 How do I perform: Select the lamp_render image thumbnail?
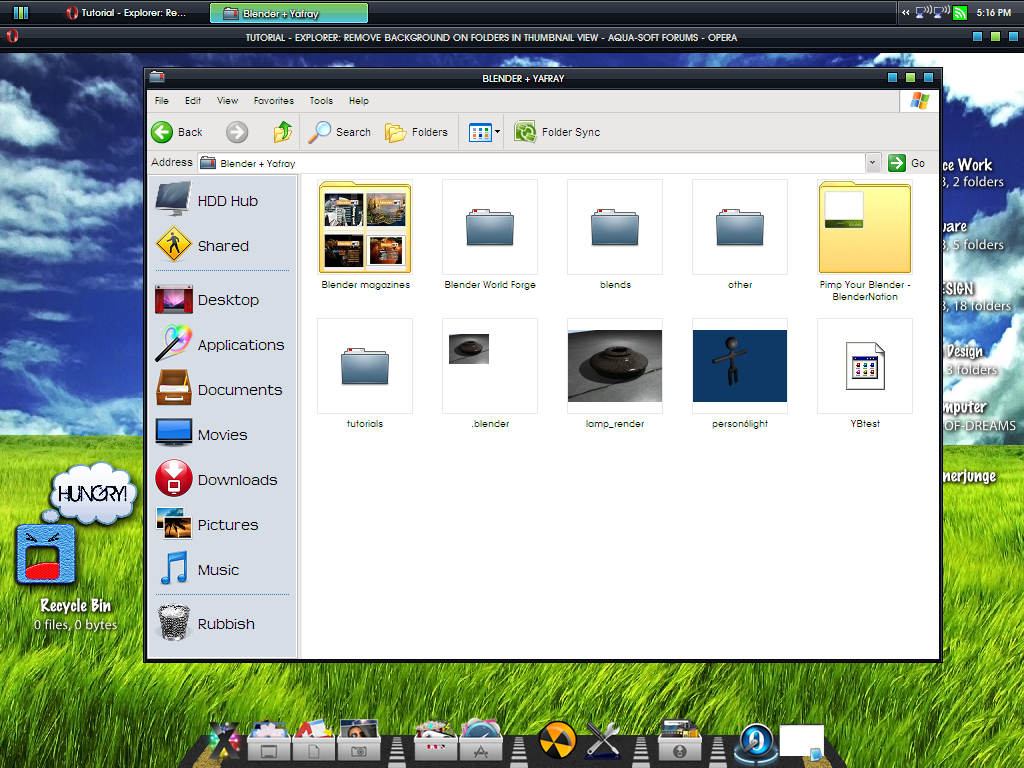click(x=615, y=366)
